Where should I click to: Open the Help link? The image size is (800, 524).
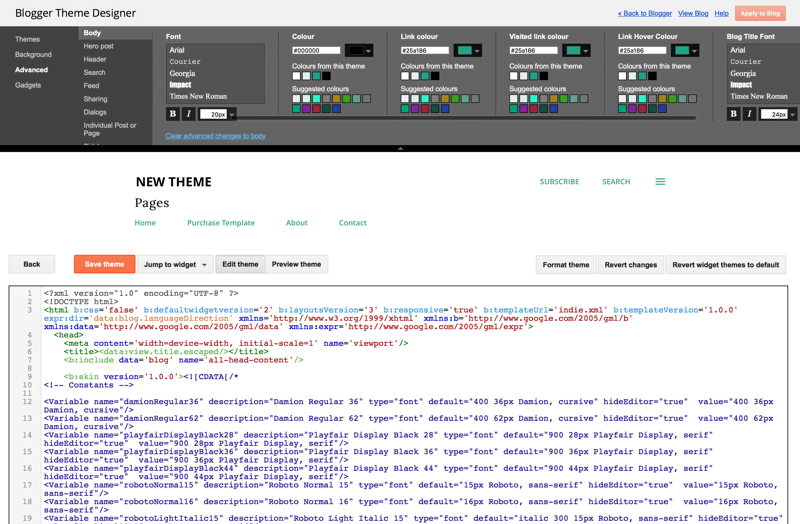point(721,13)
